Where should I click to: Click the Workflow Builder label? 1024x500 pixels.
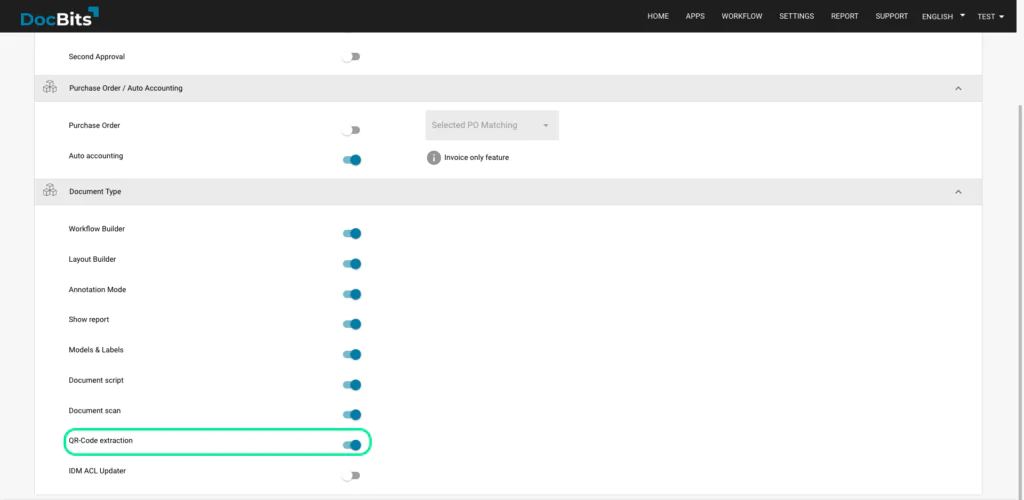(97, 229)
